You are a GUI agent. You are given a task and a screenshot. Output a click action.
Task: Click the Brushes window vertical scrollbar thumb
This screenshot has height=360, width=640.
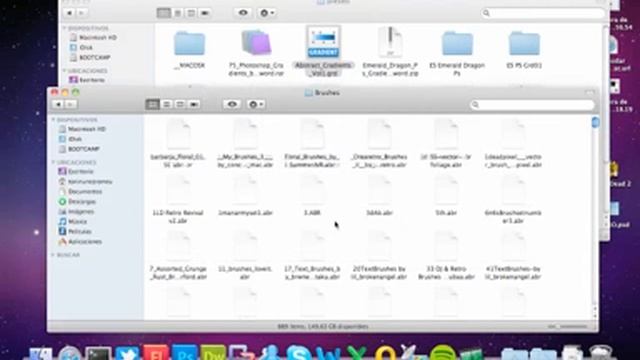(x=595, y=122)
